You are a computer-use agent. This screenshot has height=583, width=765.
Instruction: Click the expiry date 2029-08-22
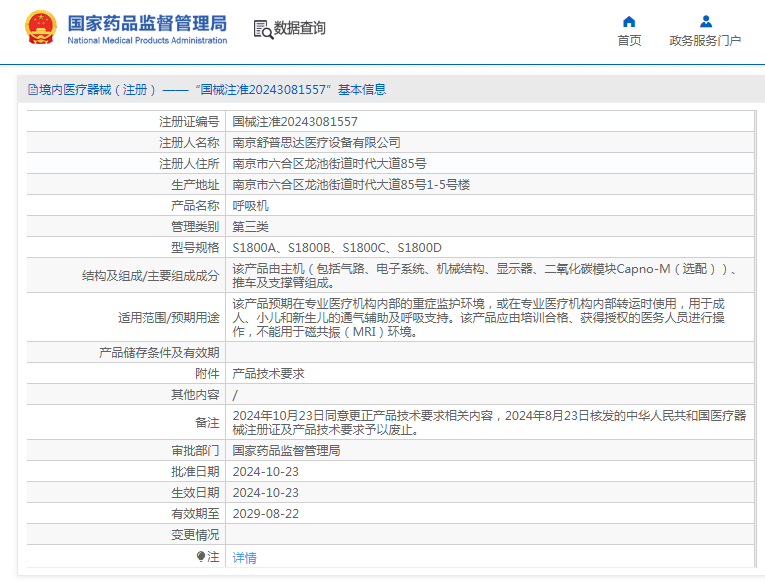coord(265,514)
